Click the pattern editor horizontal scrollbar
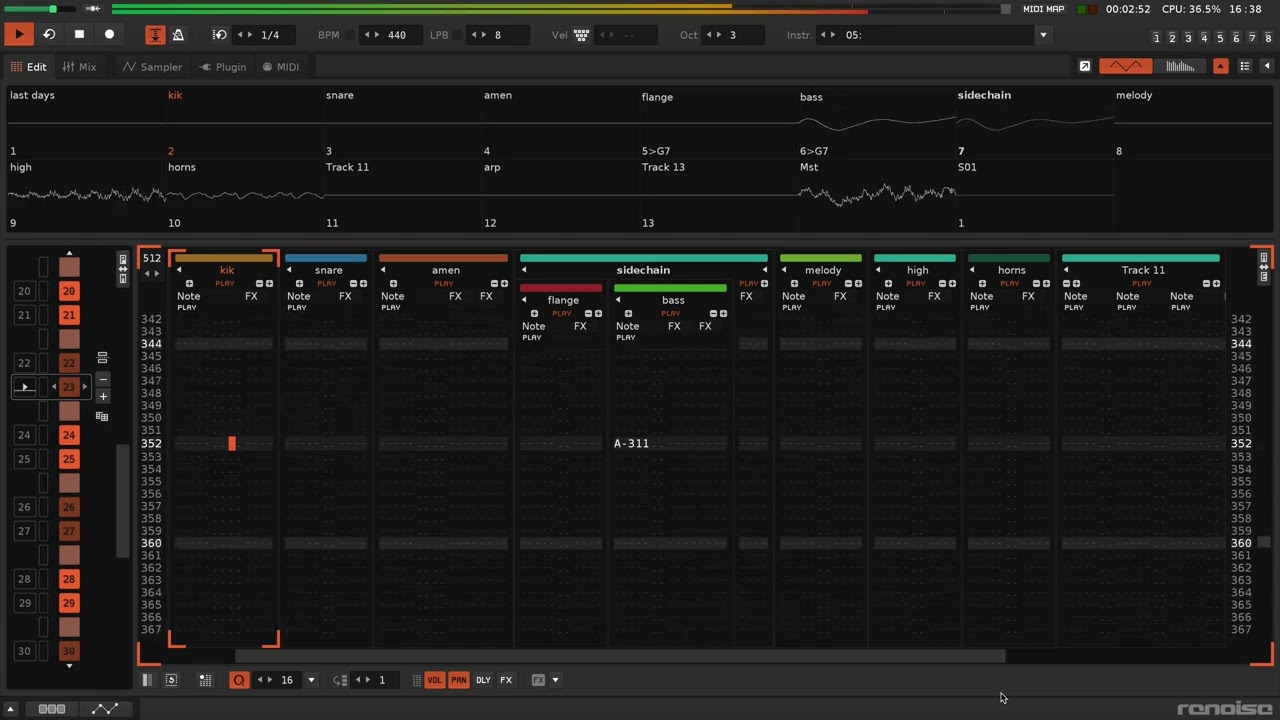Screen dimensions: 1280x720 [620, 656]
